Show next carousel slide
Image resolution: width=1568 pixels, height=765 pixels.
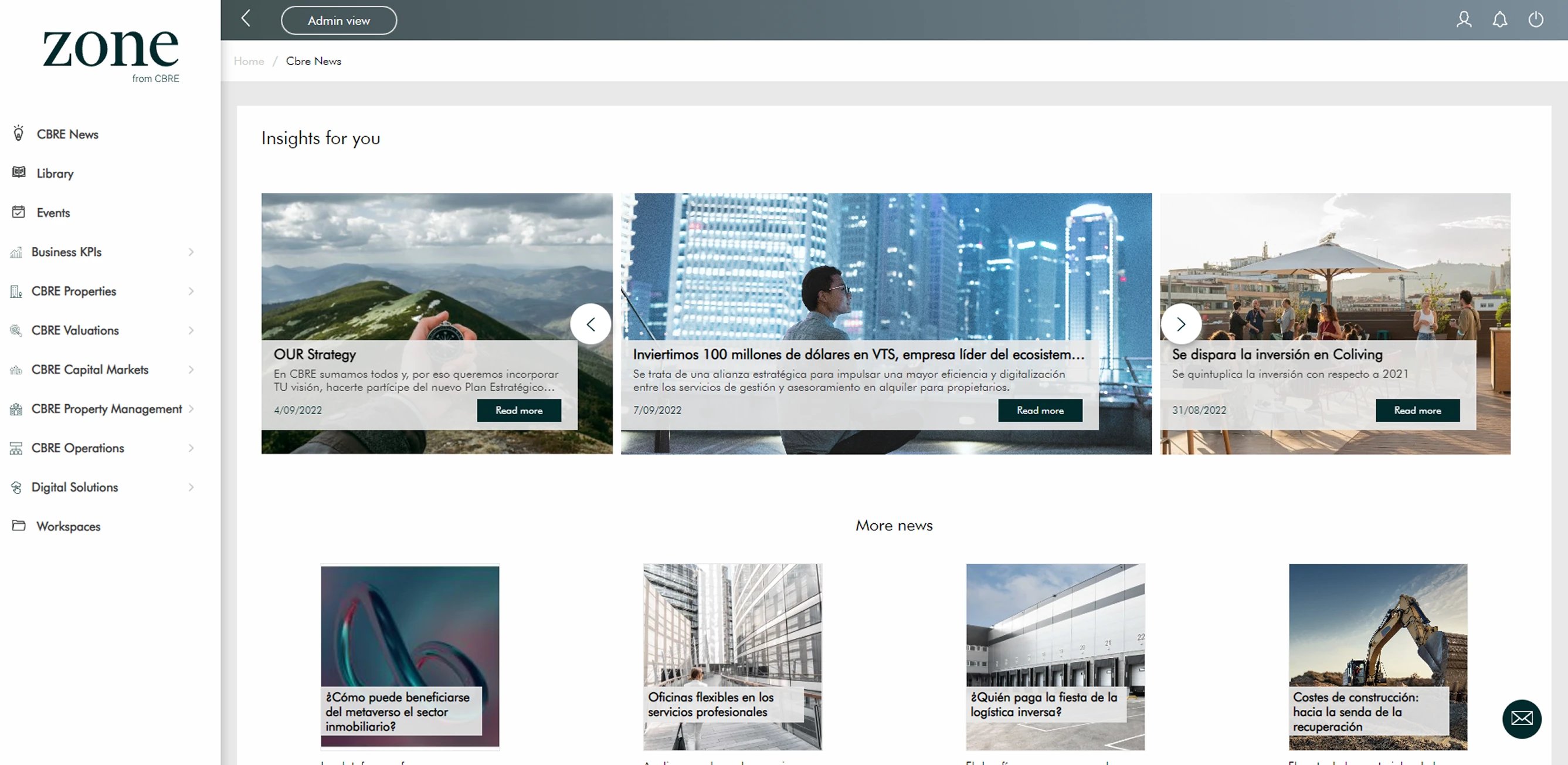coord(1181,324)
